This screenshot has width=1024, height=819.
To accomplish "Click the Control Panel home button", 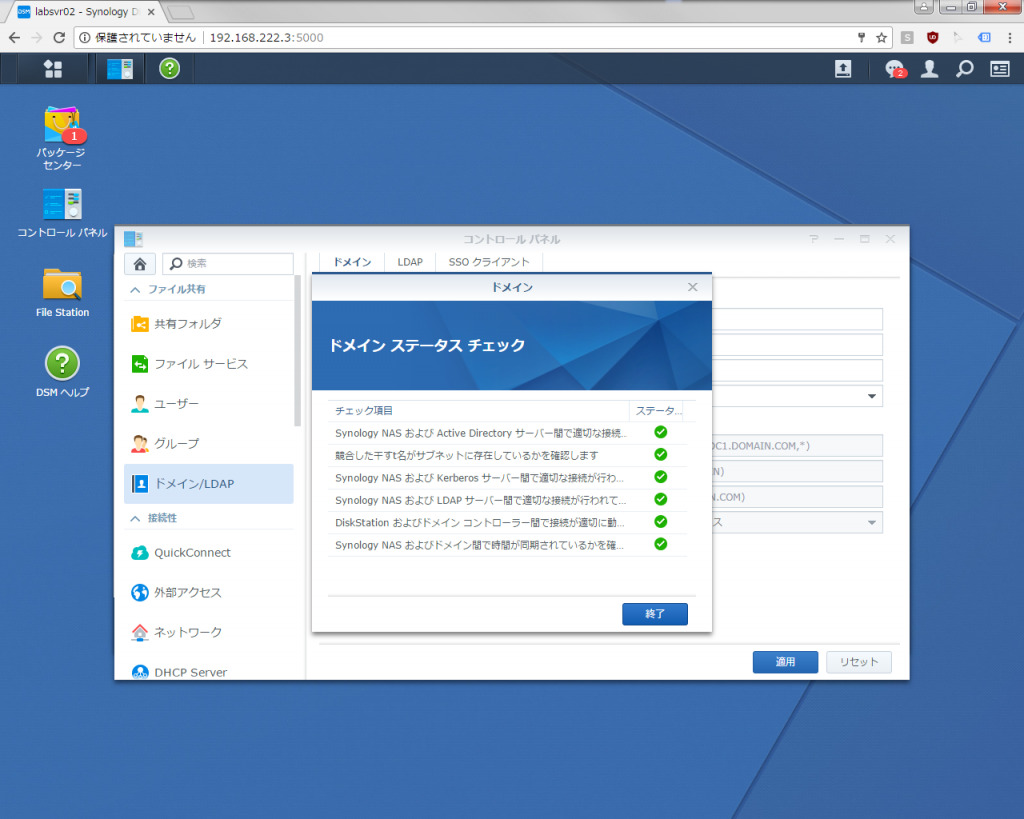I will [x=140, y=264].
